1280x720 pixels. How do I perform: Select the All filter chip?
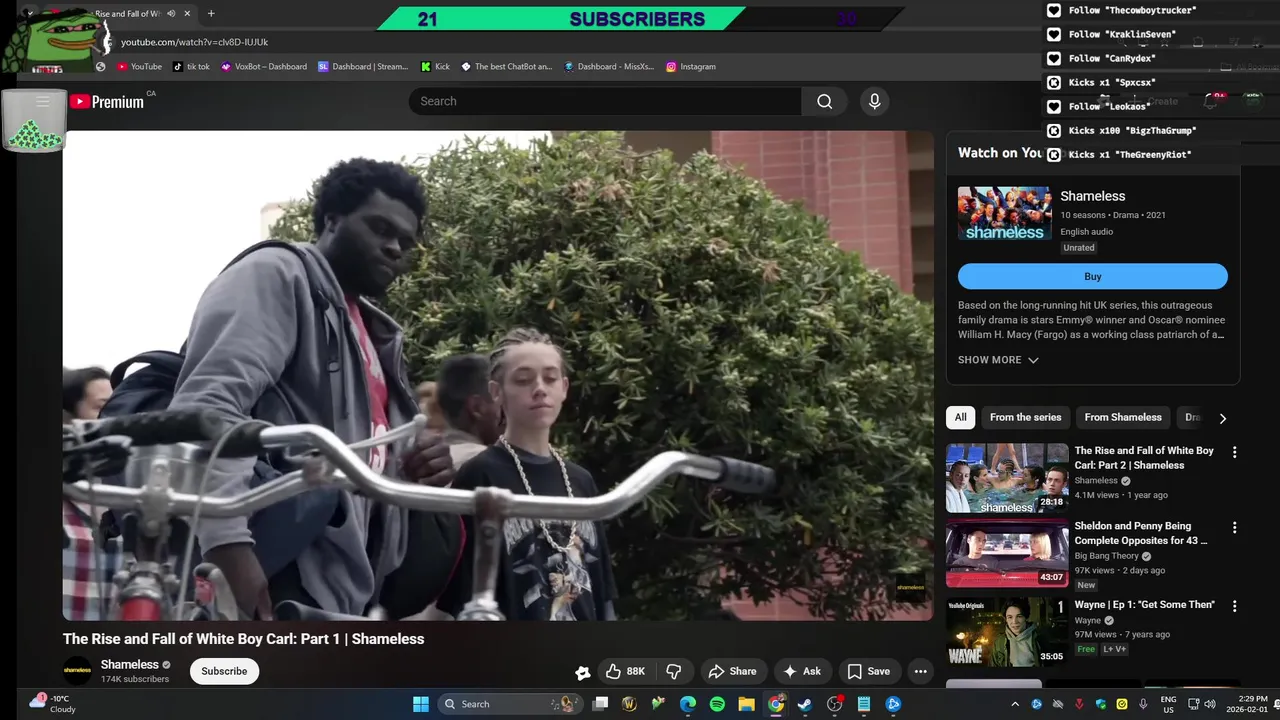960,418
